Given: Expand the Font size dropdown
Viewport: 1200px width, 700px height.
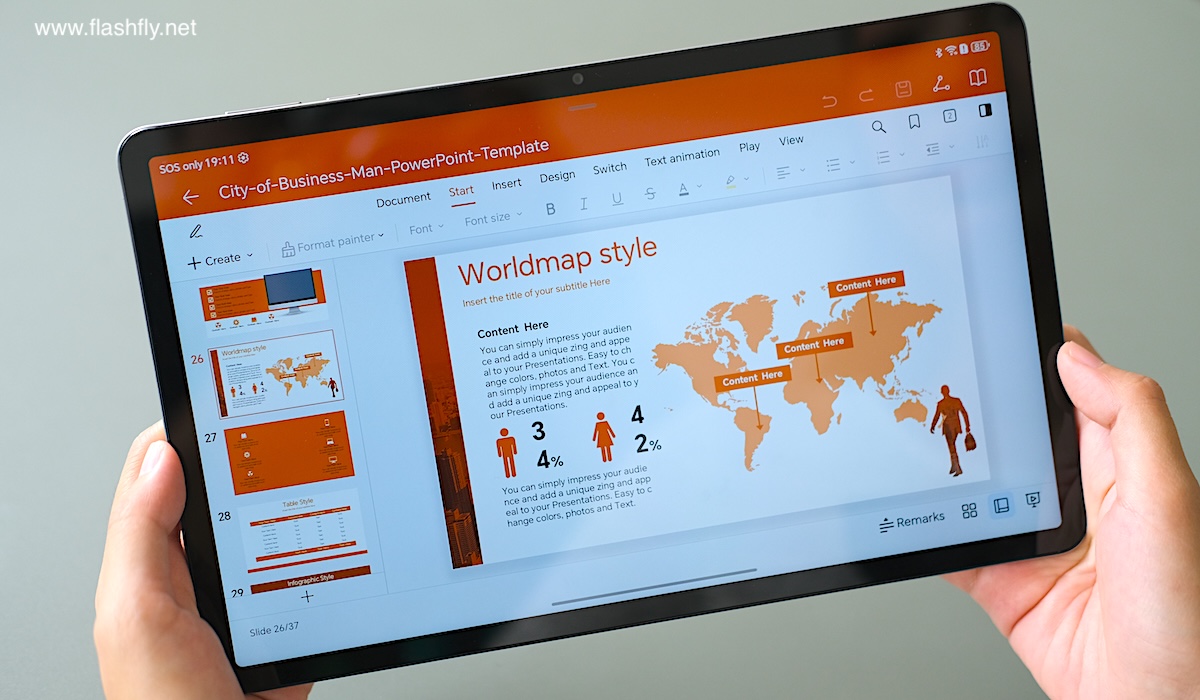Looking at the screenshot, I should pyautogui.click(x=493, y=218).
